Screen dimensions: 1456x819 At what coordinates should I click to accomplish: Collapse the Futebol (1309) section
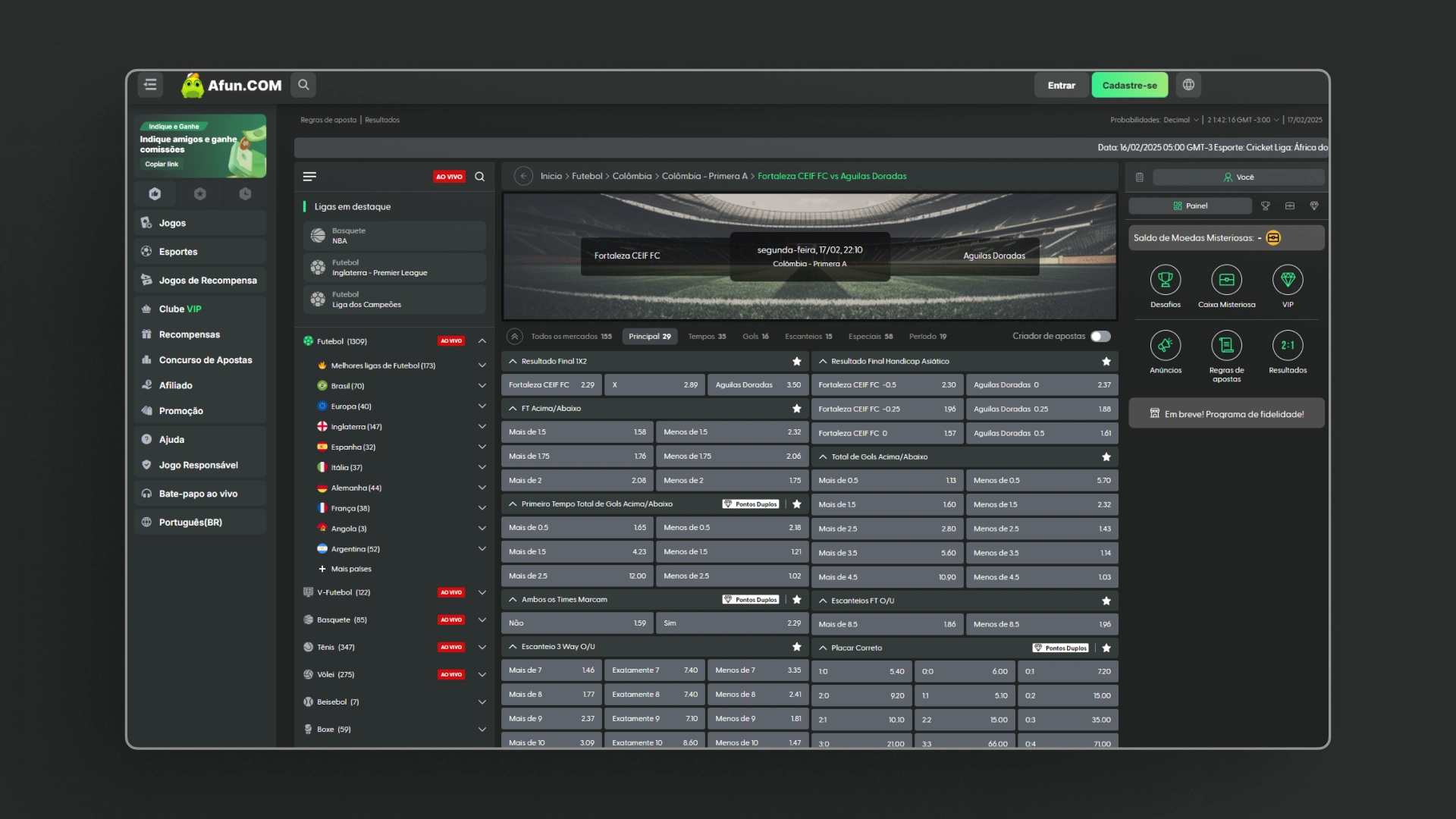coord(482,341)
